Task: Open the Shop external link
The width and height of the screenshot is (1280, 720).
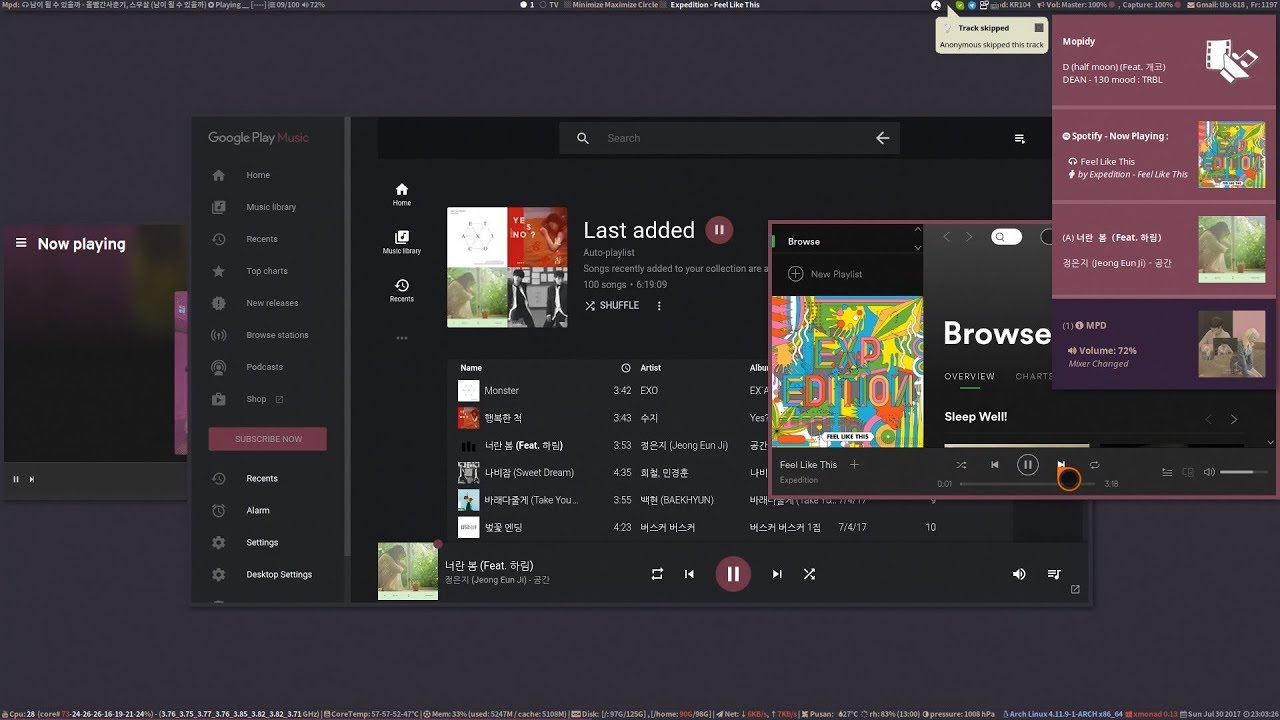Action: (x=264, y=399)
